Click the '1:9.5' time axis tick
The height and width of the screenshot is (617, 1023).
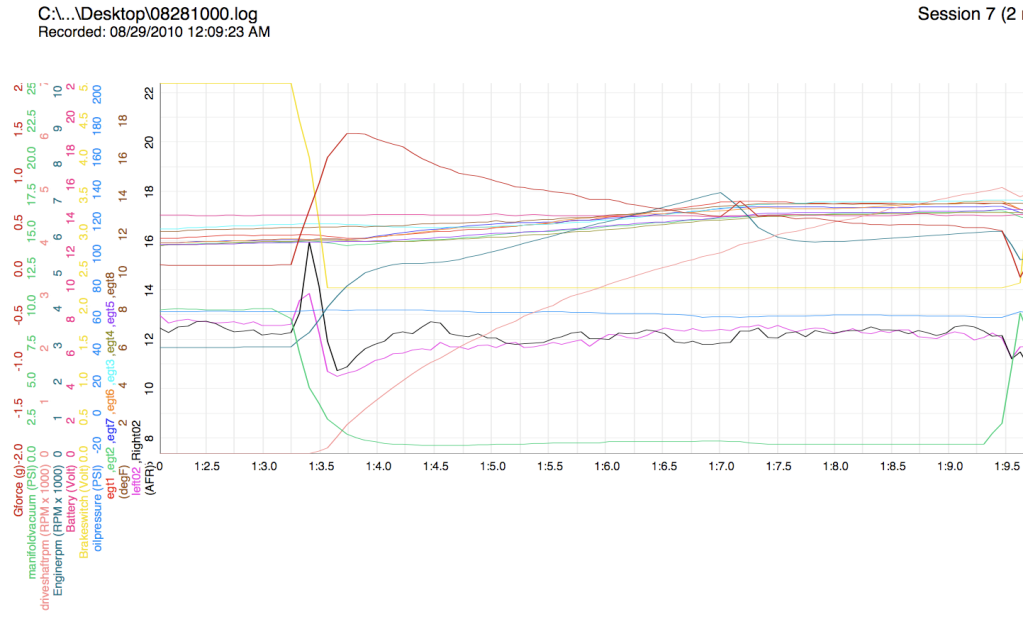pos(1007,466)
